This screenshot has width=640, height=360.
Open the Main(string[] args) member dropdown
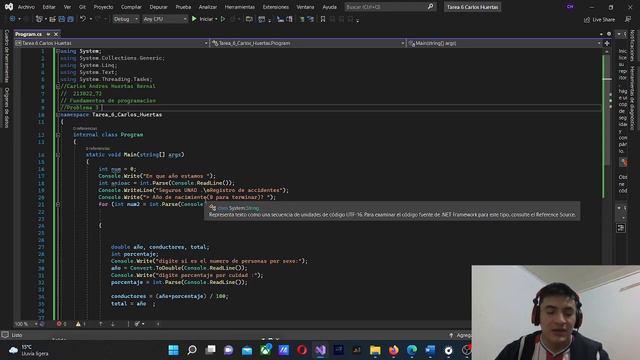(x=504, y=43)
